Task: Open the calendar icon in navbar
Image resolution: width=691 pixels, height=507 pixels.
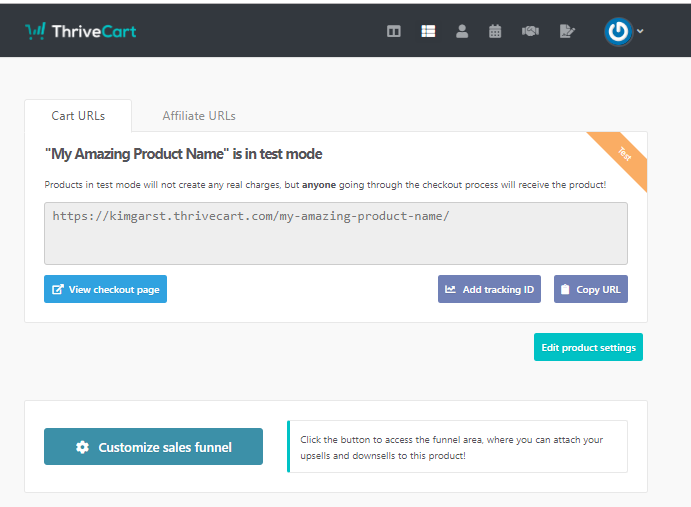Action: tap(495, 31)
